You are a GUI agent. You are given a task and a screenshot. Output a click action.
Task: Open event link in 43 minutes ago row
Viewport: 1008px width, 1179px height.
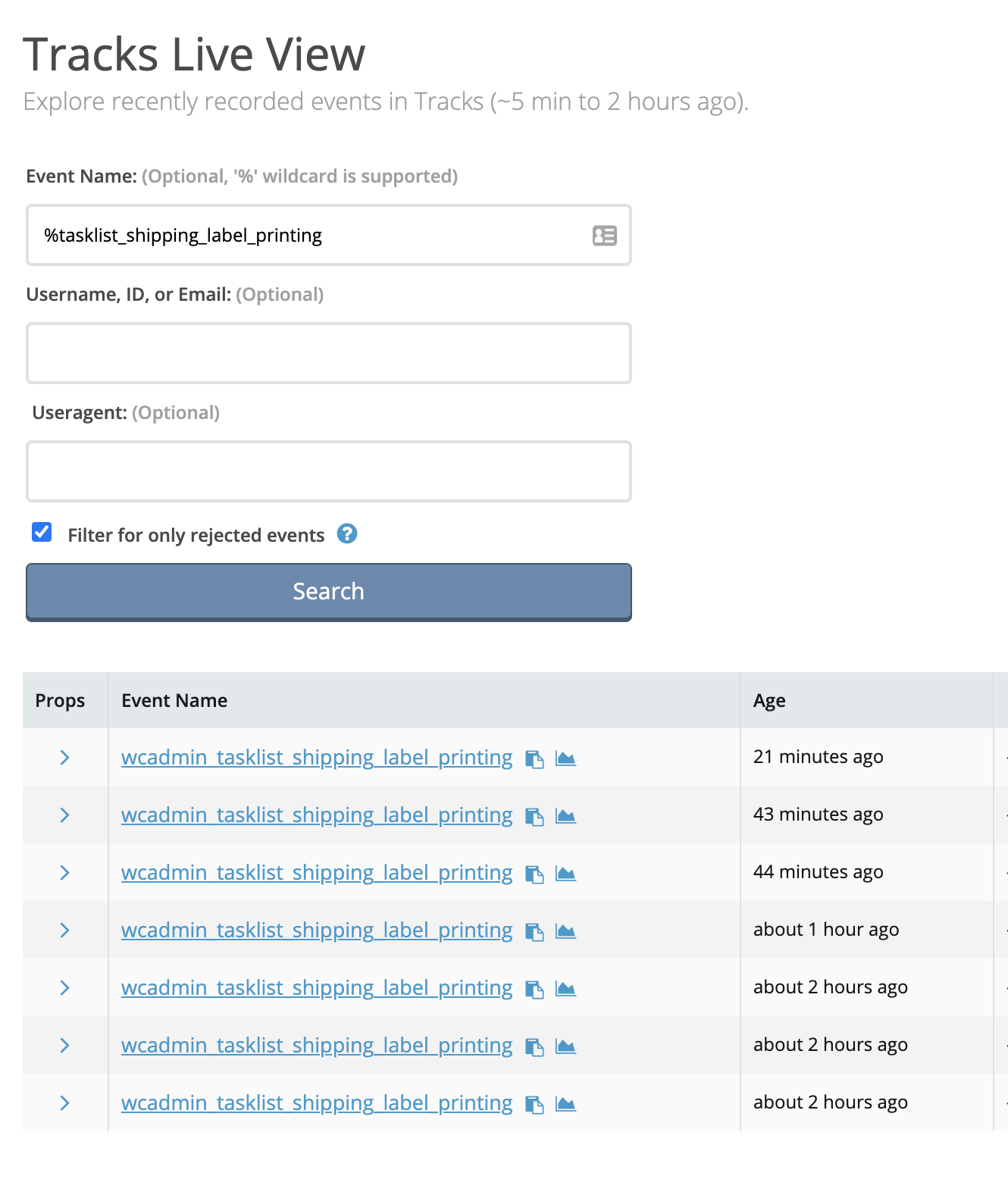(317, 815)
